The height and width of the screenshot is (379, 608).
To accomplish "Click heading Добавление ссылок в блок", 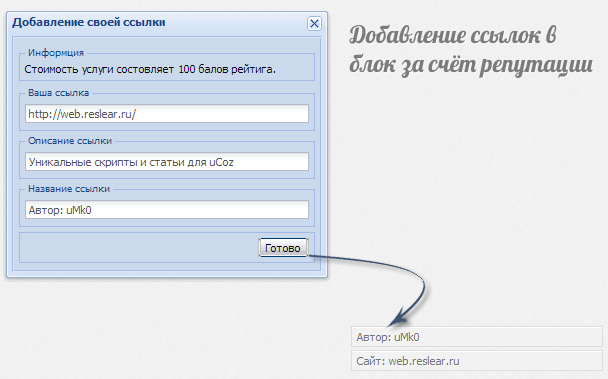I will [x=471, y=50].
